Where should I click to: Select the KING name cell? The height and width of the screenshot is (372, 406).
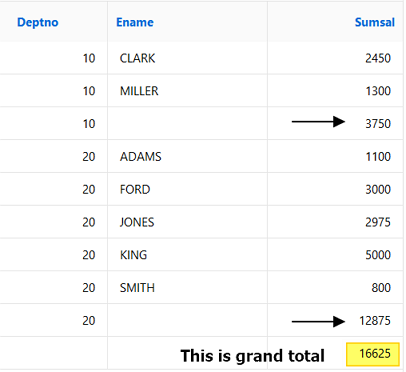133,255
